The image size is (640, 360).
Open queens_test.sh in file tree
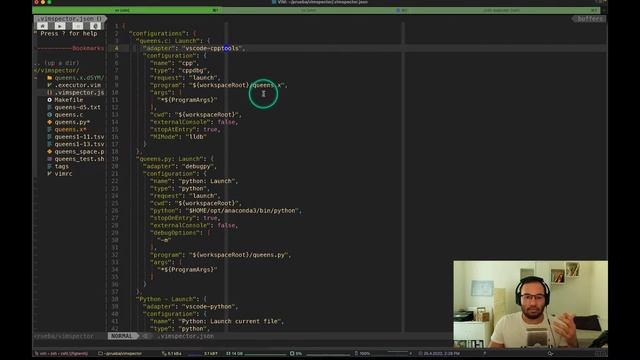[x=79, y=159]
